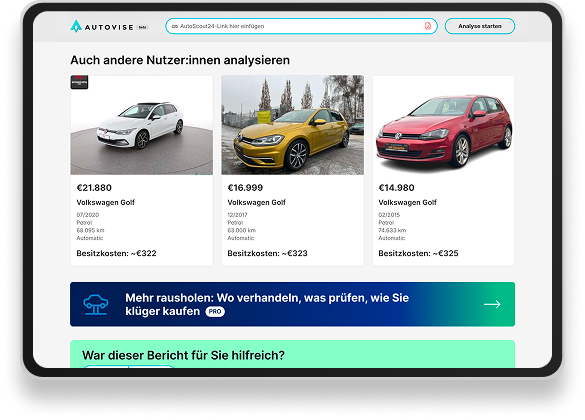This screenshot has height=420, width=585.
Task: Start analysis with Analyse starten button
Action: pos(480,26)
